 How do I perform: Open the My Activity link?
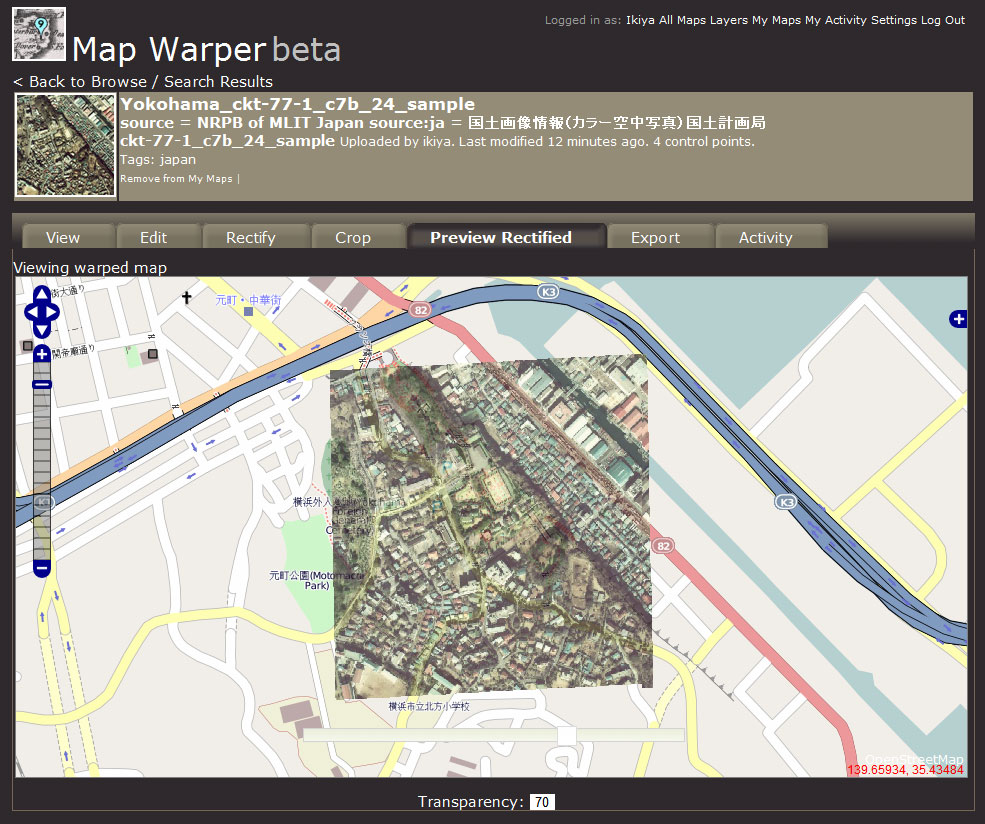point(836,20)
